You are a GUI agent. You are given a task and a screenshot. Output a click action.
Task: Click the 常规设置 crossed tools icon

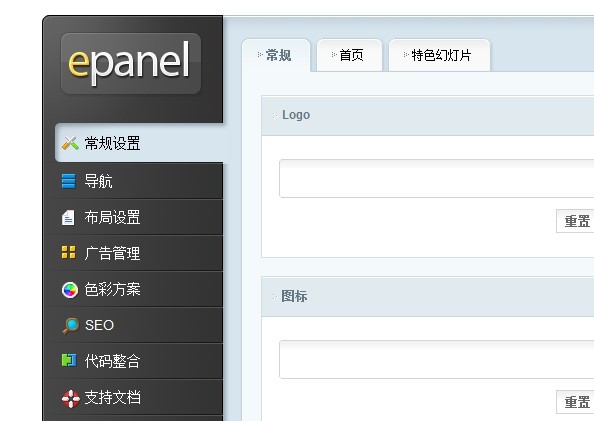[x=70, y=143]
